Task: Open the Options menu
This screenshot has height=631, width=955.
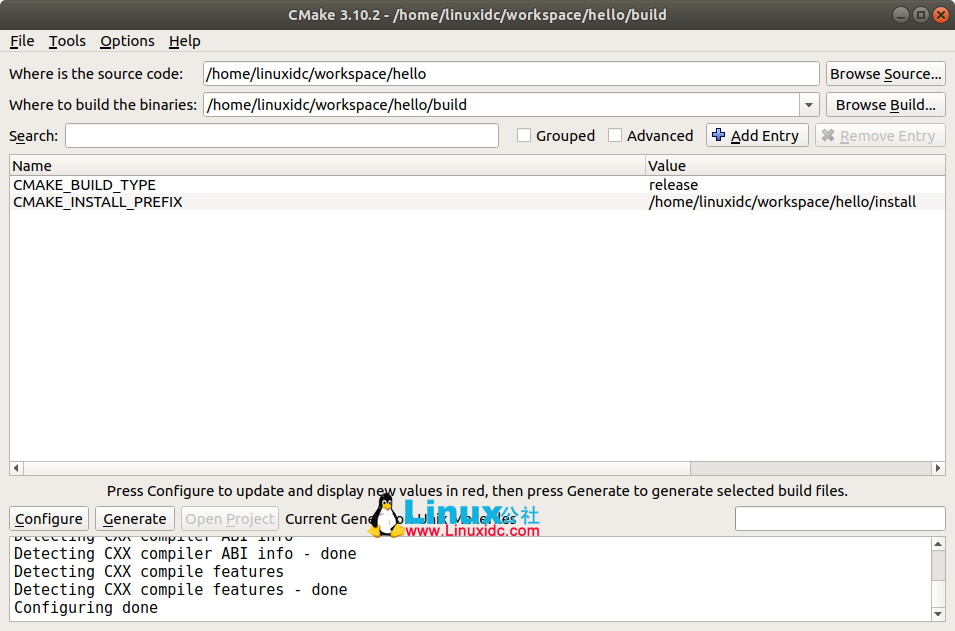Action: [127, 41]
